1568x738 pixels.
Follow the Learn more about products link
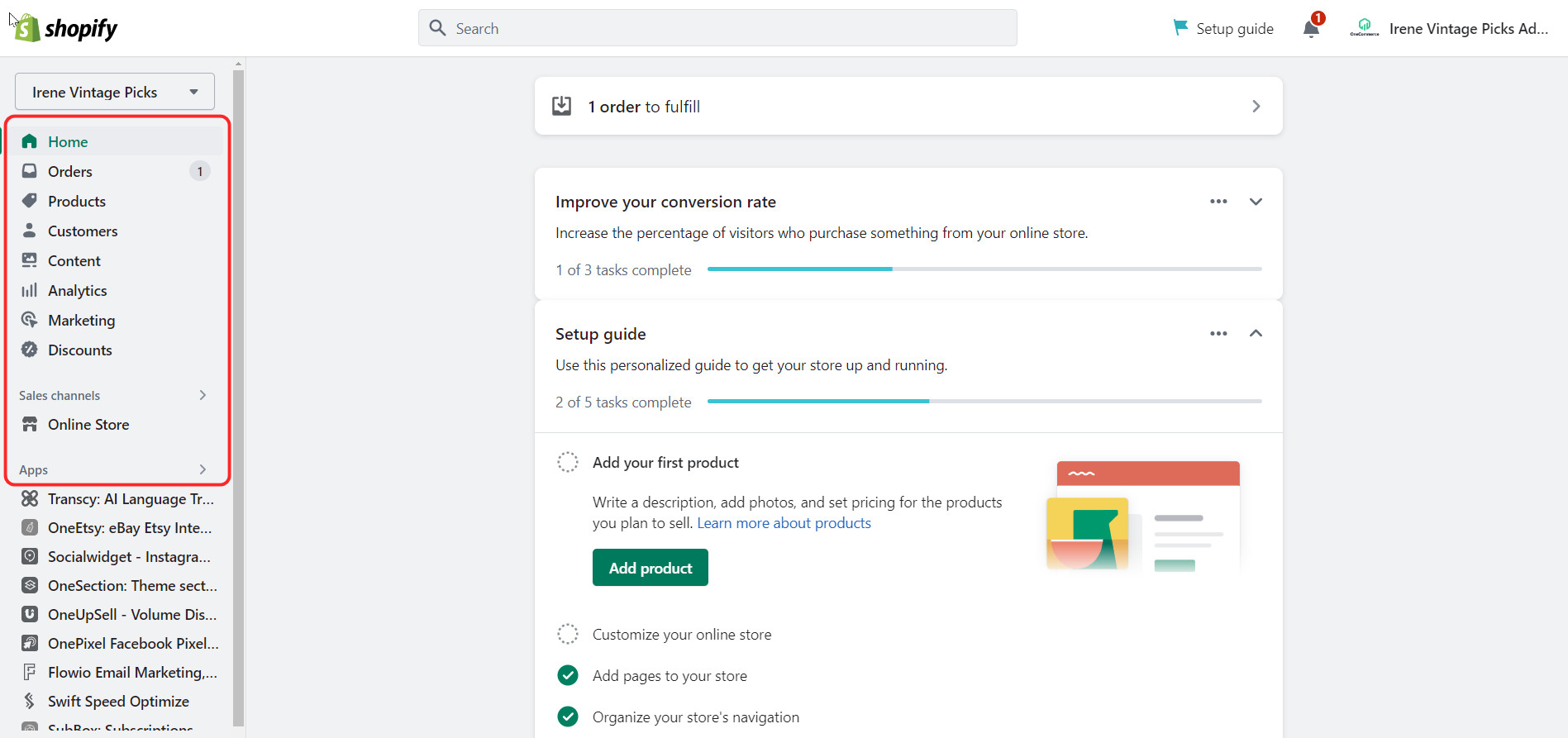click(784, 523)
